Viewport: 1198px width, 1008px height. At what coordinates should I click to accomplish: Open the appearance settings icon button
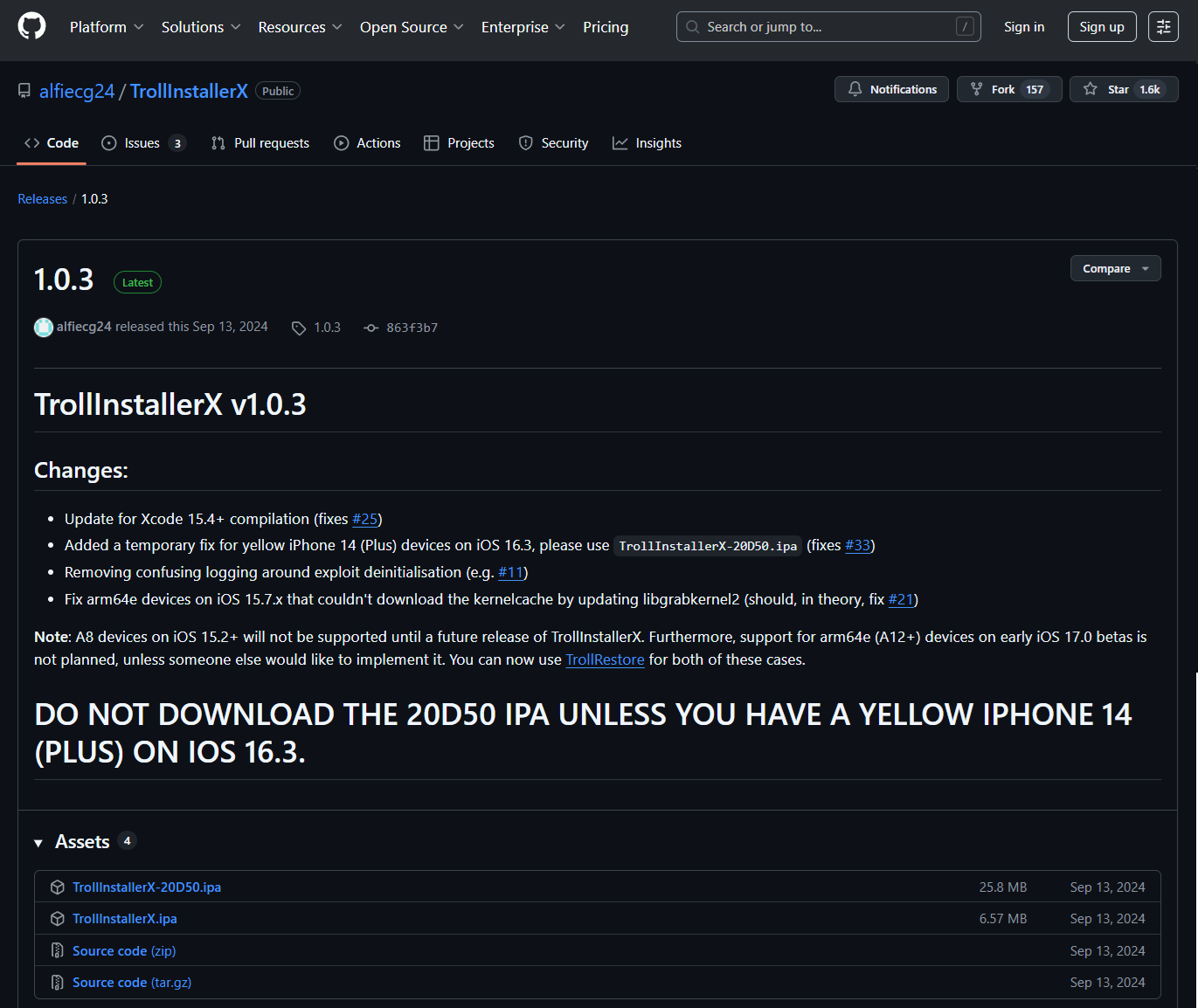[1164, 27]
